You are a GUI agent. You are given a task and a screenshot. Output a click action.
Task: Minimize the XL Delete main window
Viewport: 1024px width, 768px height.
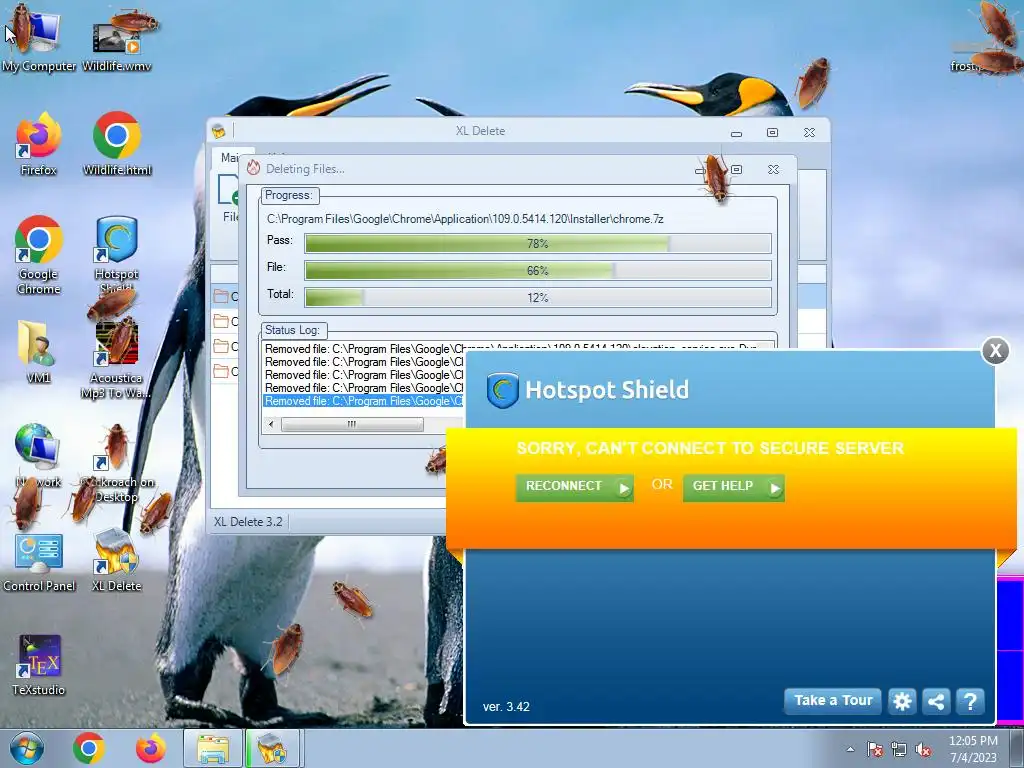point(737,133)
